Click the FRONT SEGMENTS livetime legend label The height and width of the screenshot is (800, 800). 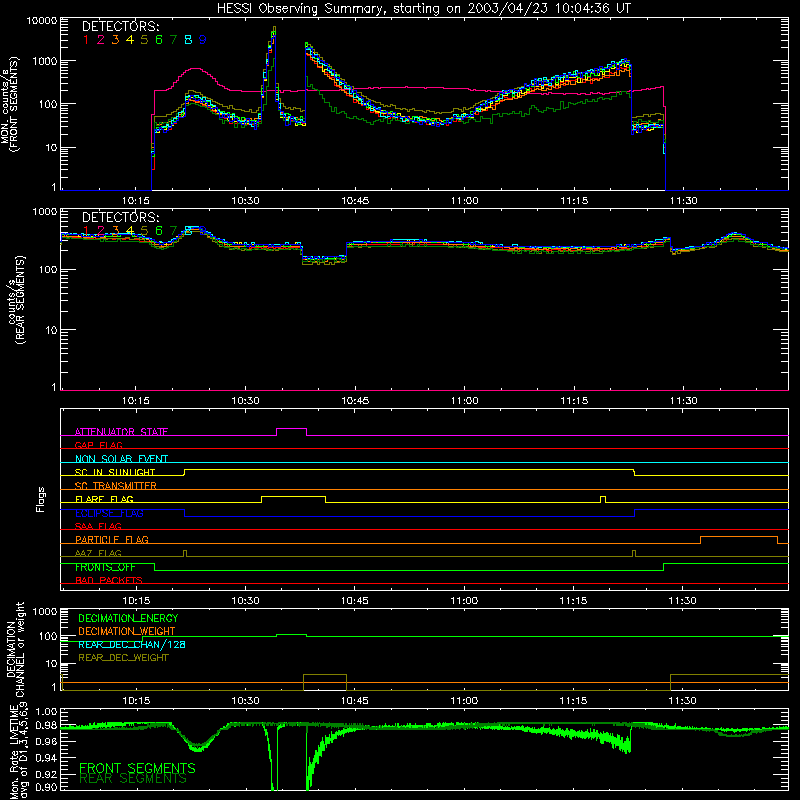tap(137, 768)
